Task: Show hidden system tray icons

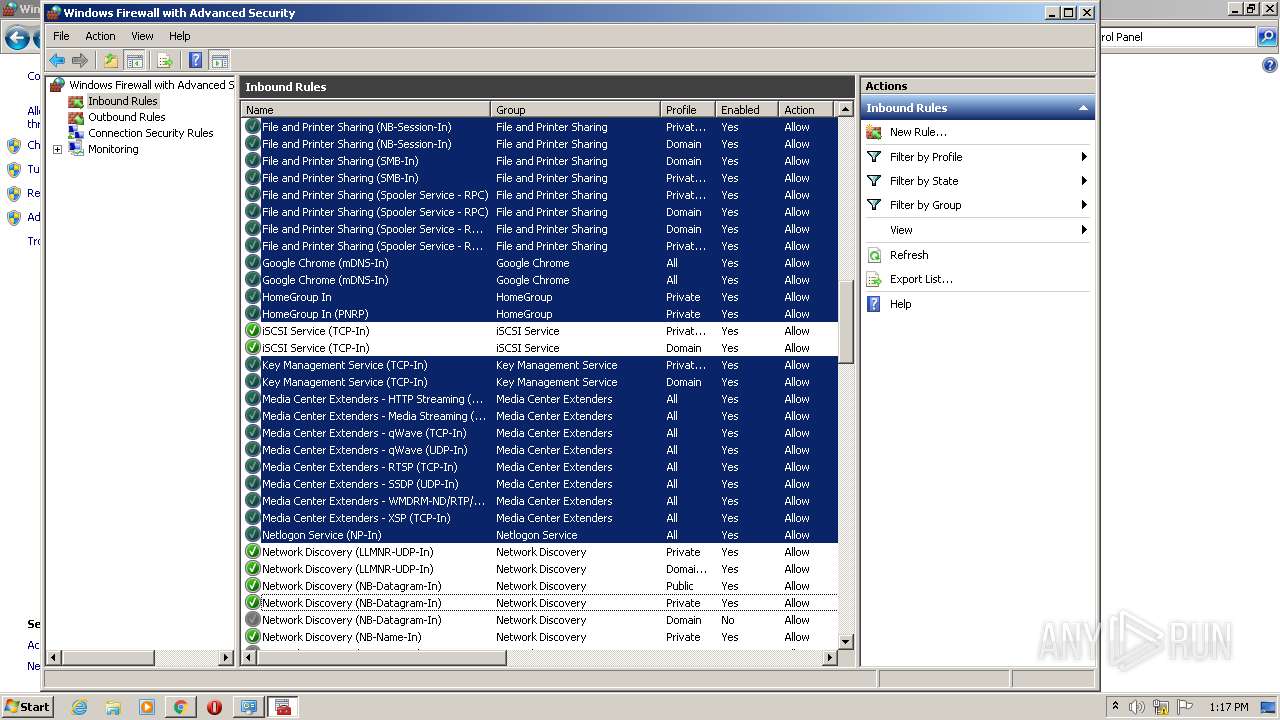Action: tap(1115, 707)
